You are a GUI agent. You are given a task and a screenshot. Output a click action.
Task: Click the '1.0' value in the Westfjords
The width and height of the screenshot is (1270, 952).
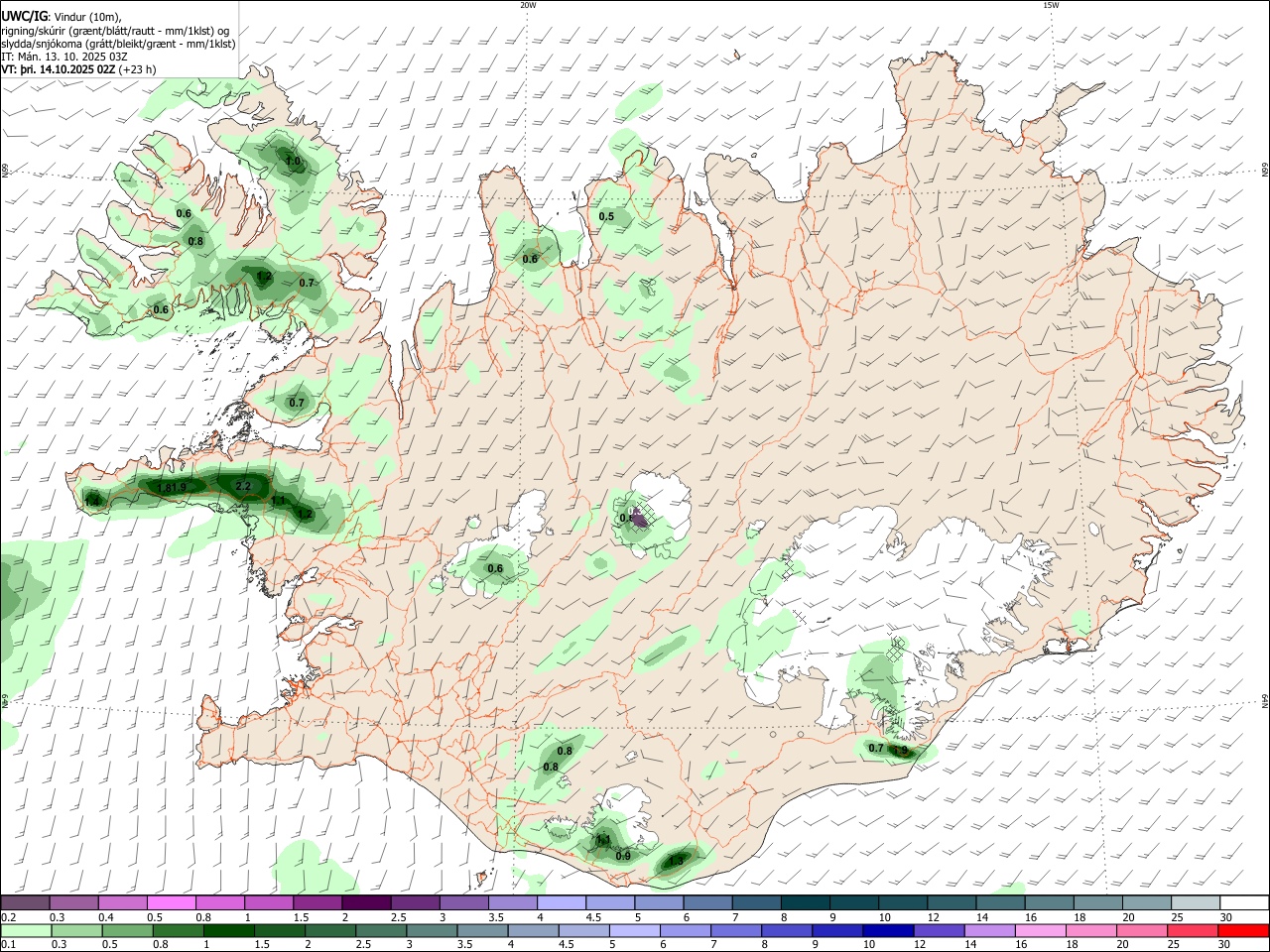pos(293,162)
